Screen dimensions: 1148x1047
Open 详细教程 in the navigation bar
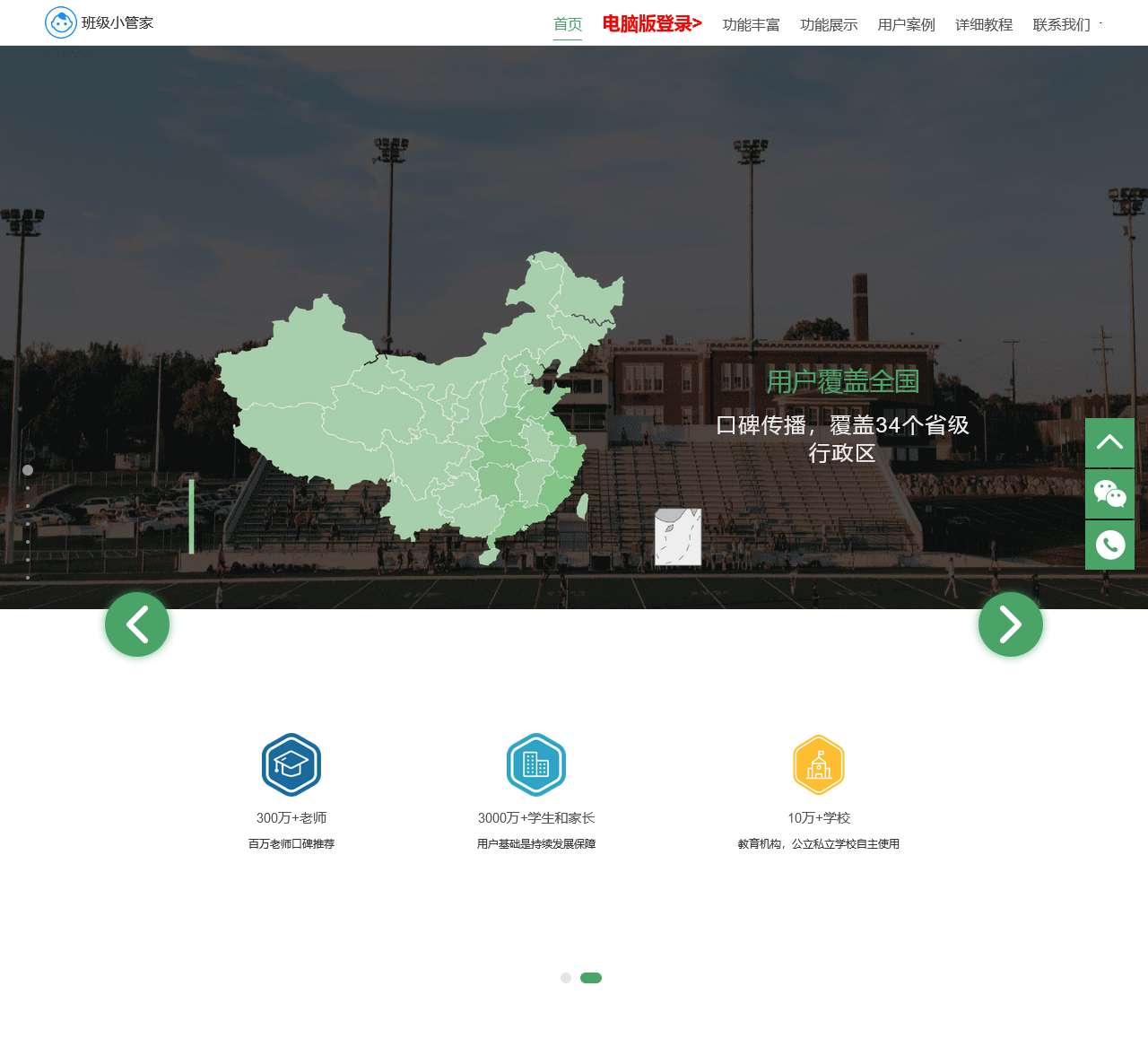(984, 24)
